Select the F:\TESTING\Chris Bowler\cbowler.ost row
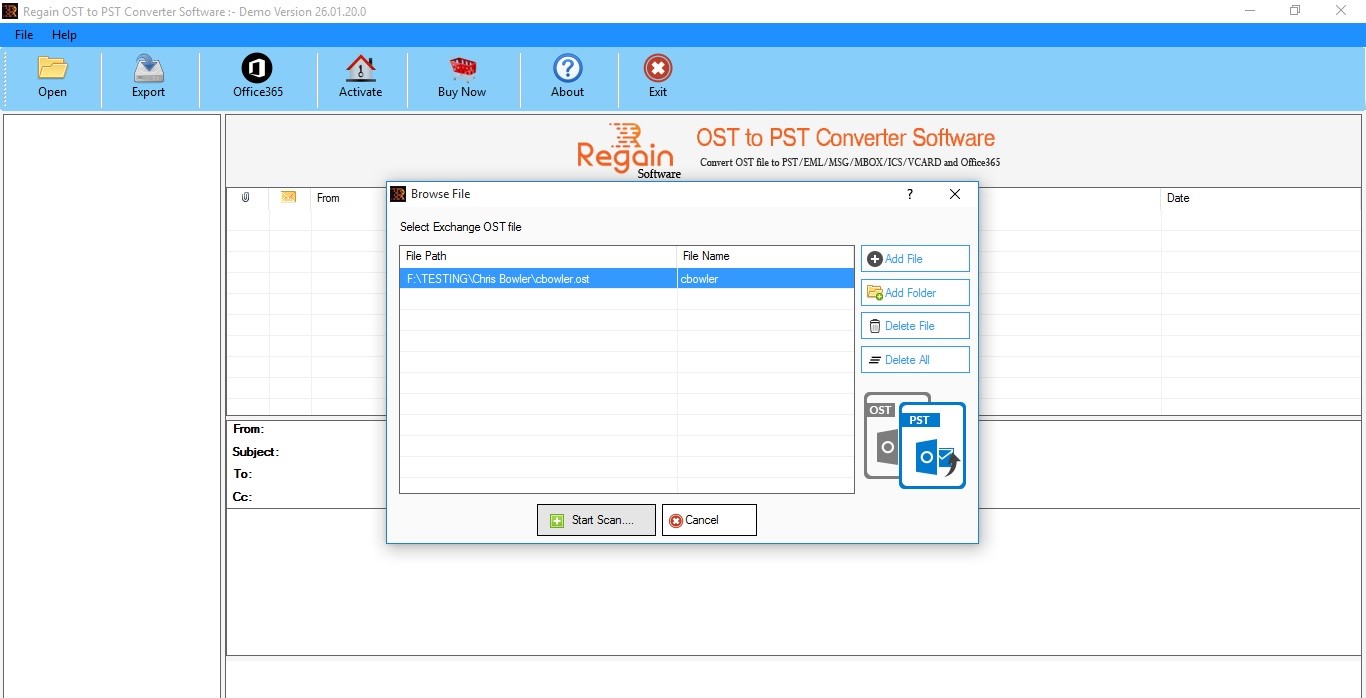This screenshot has height=698, width=1366. [627, 279]
